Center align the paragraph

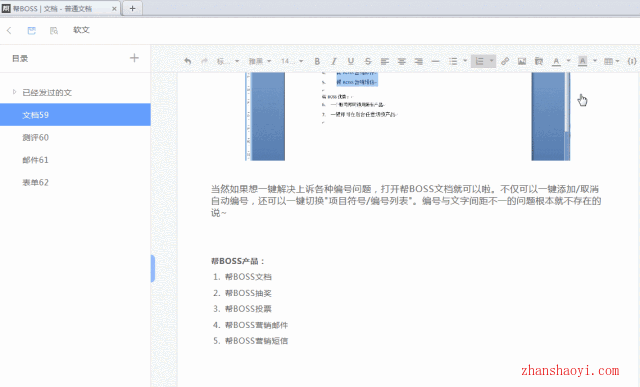[402, 61]
